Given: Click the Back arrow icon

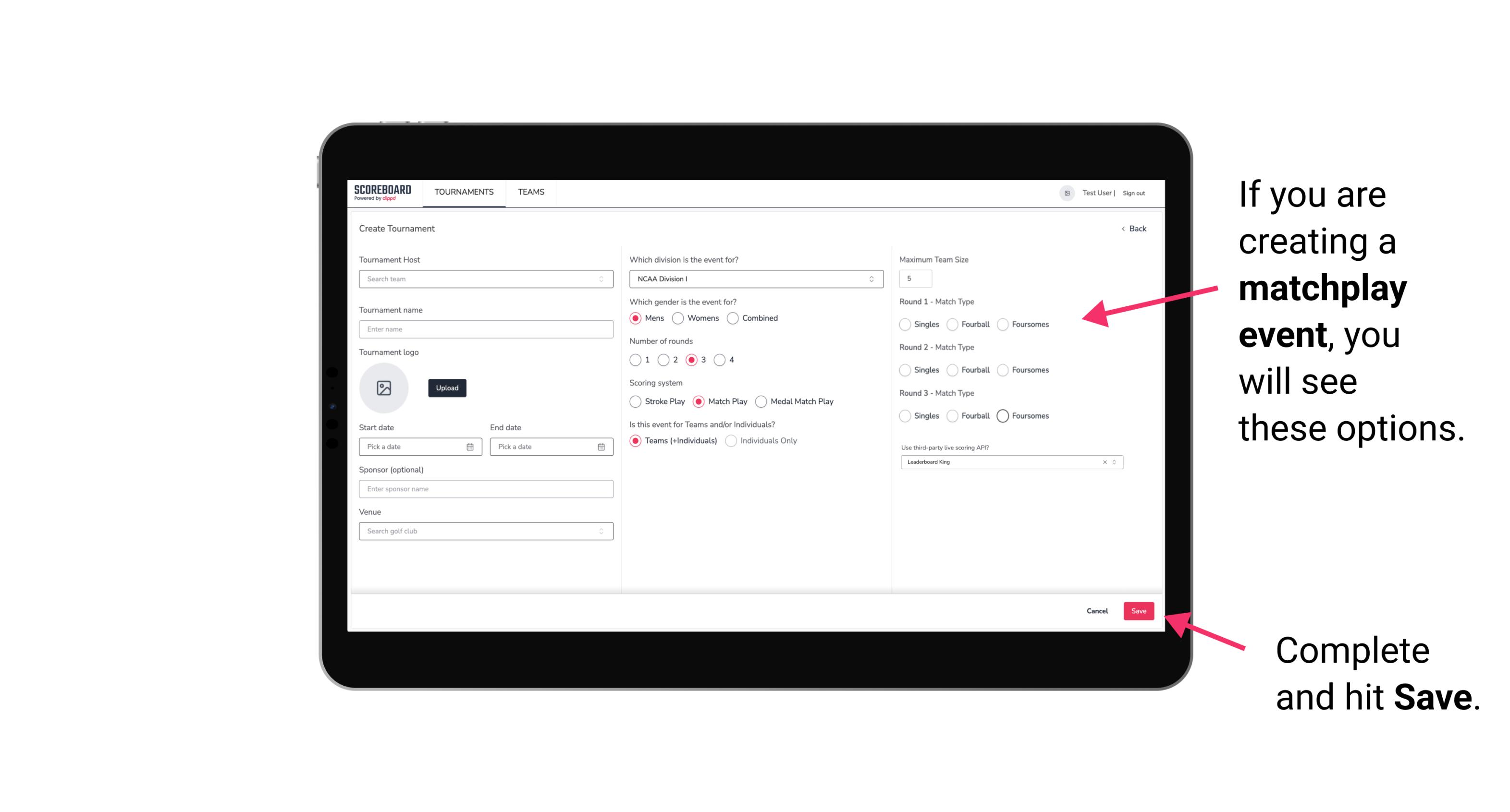Looking at the screenshot, I should 1121,228.
